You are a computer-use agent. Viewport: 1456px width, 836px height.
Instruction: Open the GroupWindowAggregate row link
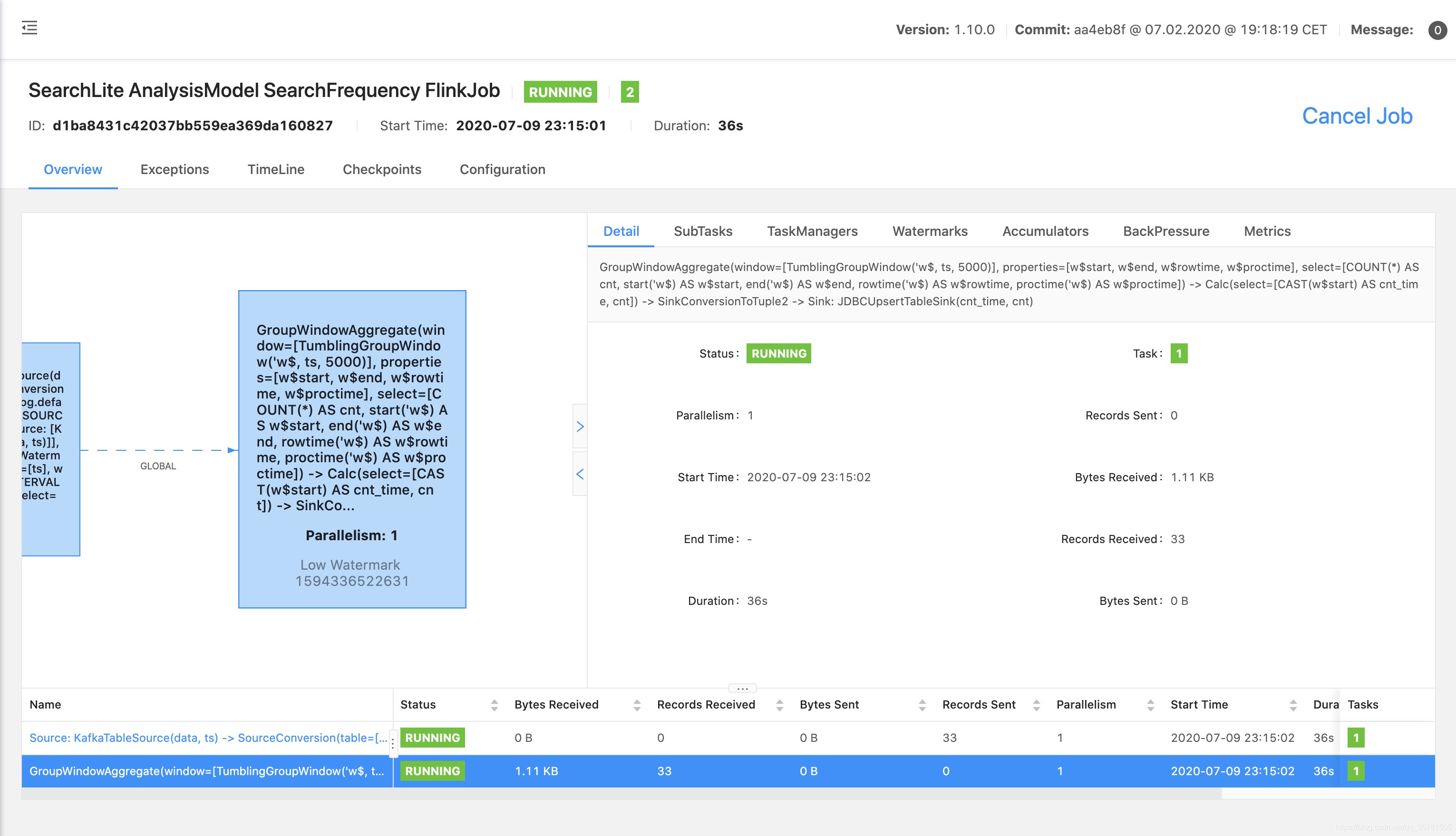[207, 771]
